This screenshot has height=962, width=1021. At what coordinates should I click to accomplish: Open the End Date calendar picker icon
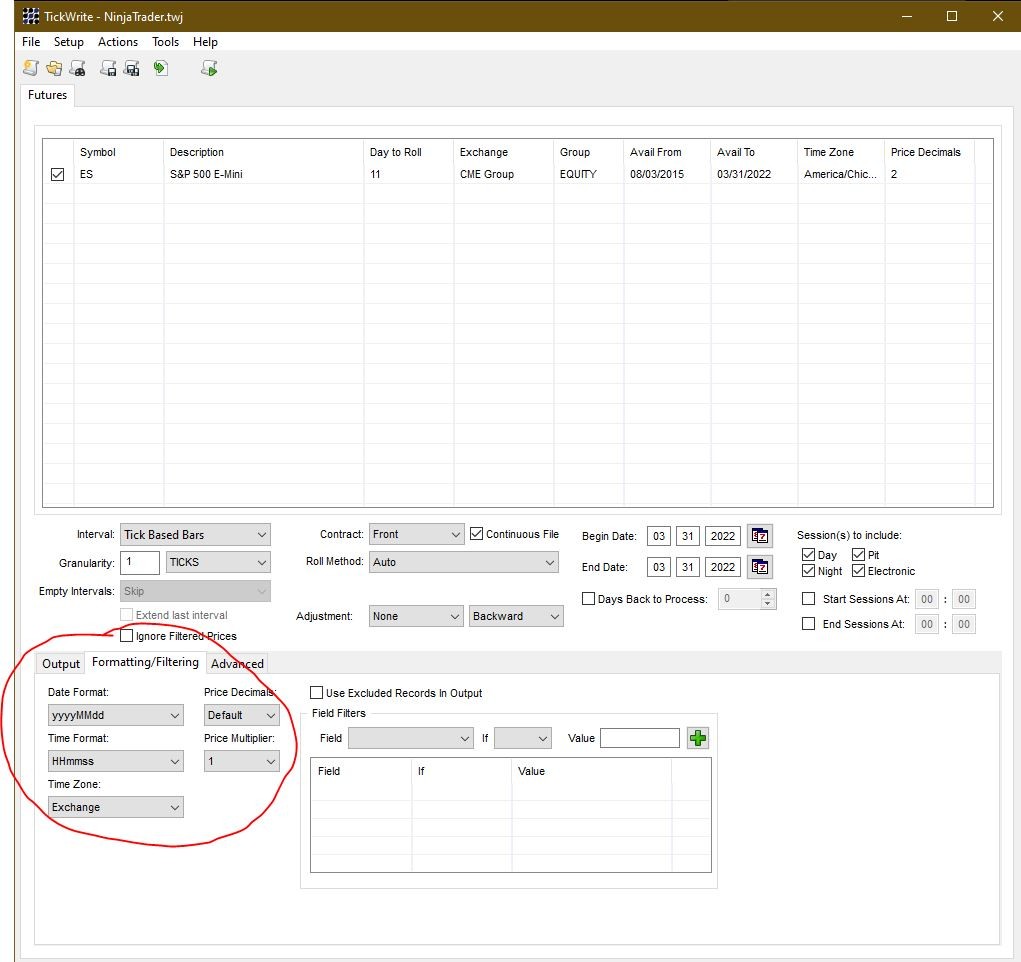click(x=759, y=567)
